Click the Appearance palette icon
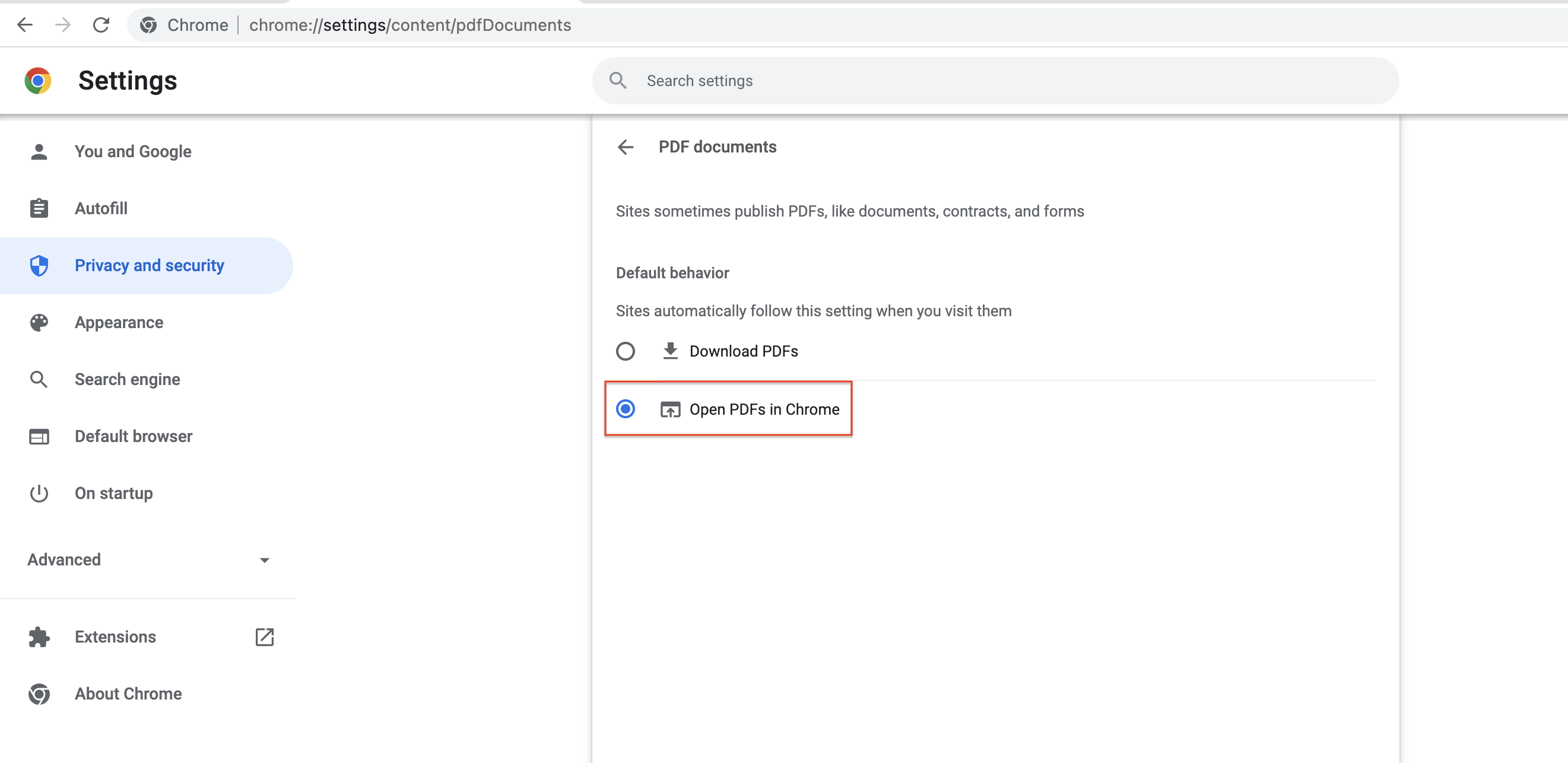The height and width of the screenshot is (763, 1568). pos(39,323)
